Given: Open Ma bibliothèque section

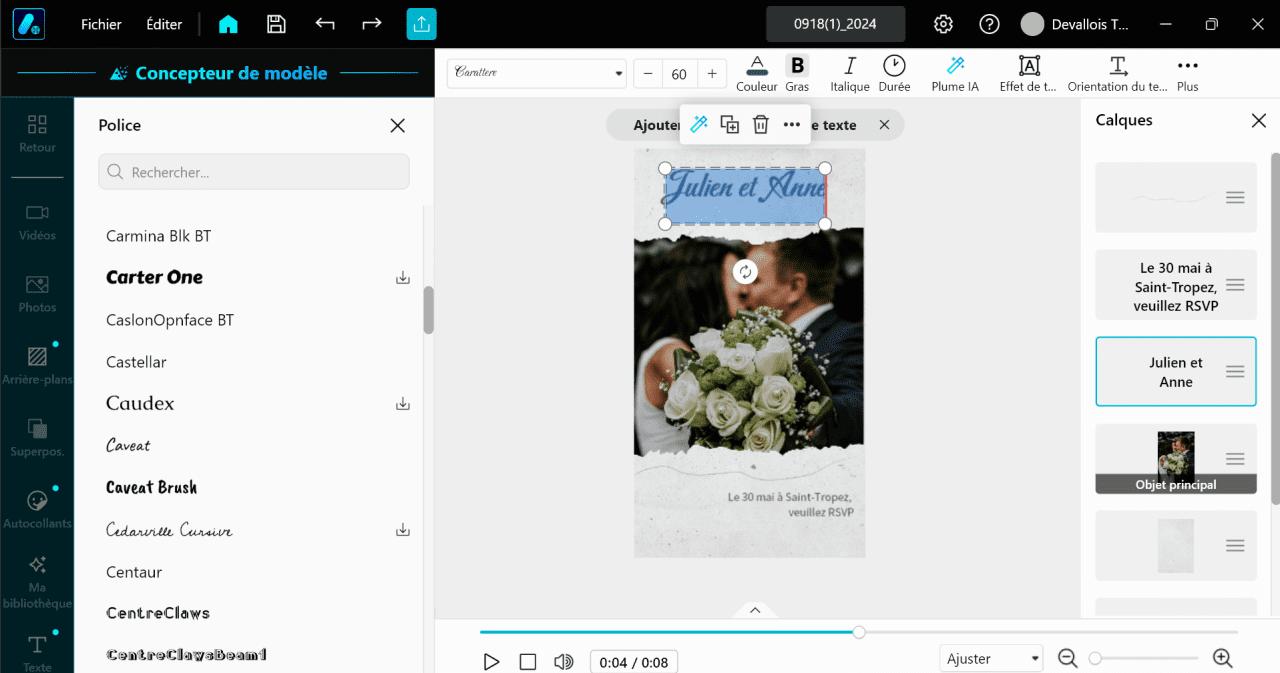Looking at the screenshot, I should point(37,582).
